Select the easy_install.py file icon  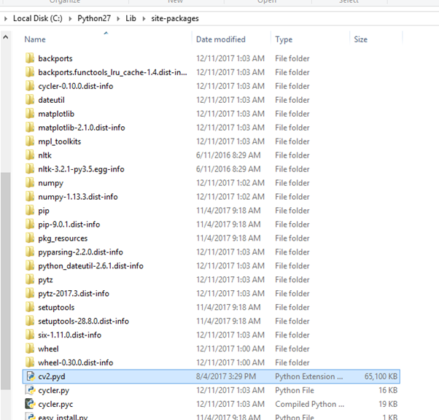30,416
